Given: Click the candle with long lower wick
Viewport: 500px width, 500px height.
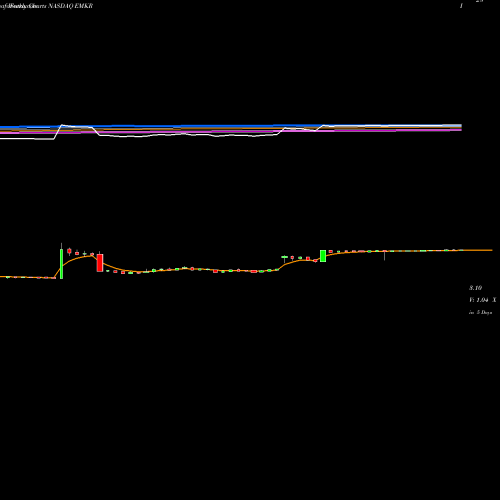Looking at the screenshot, I should 385,255.
